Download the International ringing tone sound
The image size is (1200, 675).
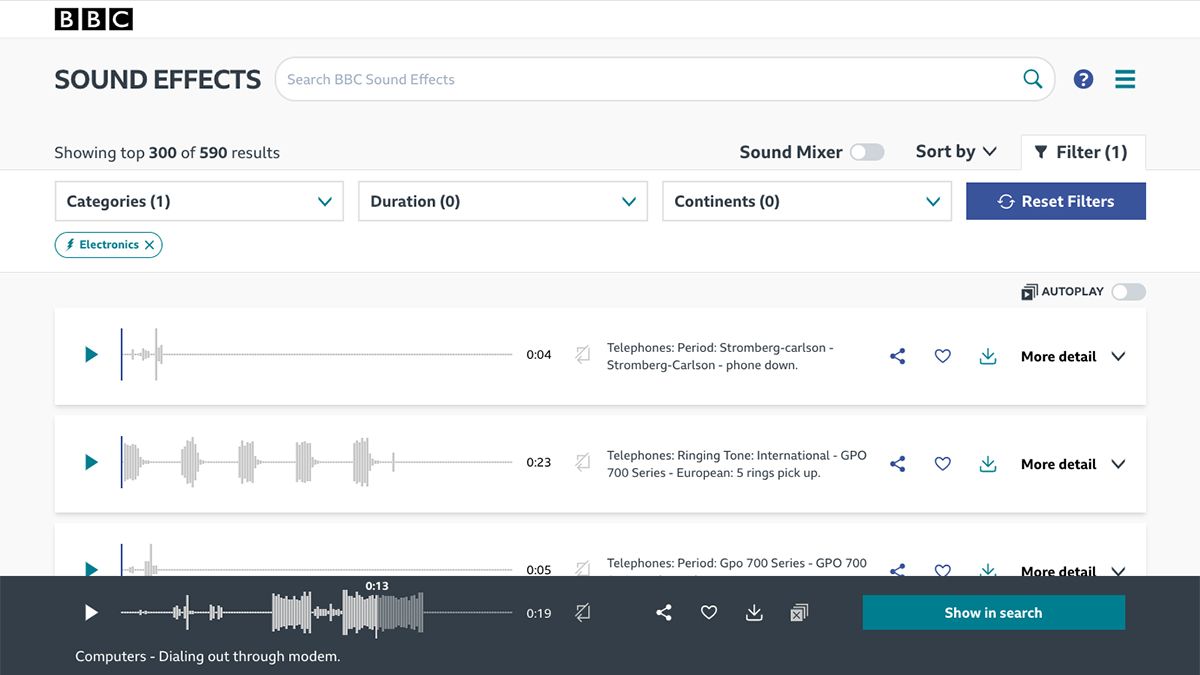click(x=988, y=463)
